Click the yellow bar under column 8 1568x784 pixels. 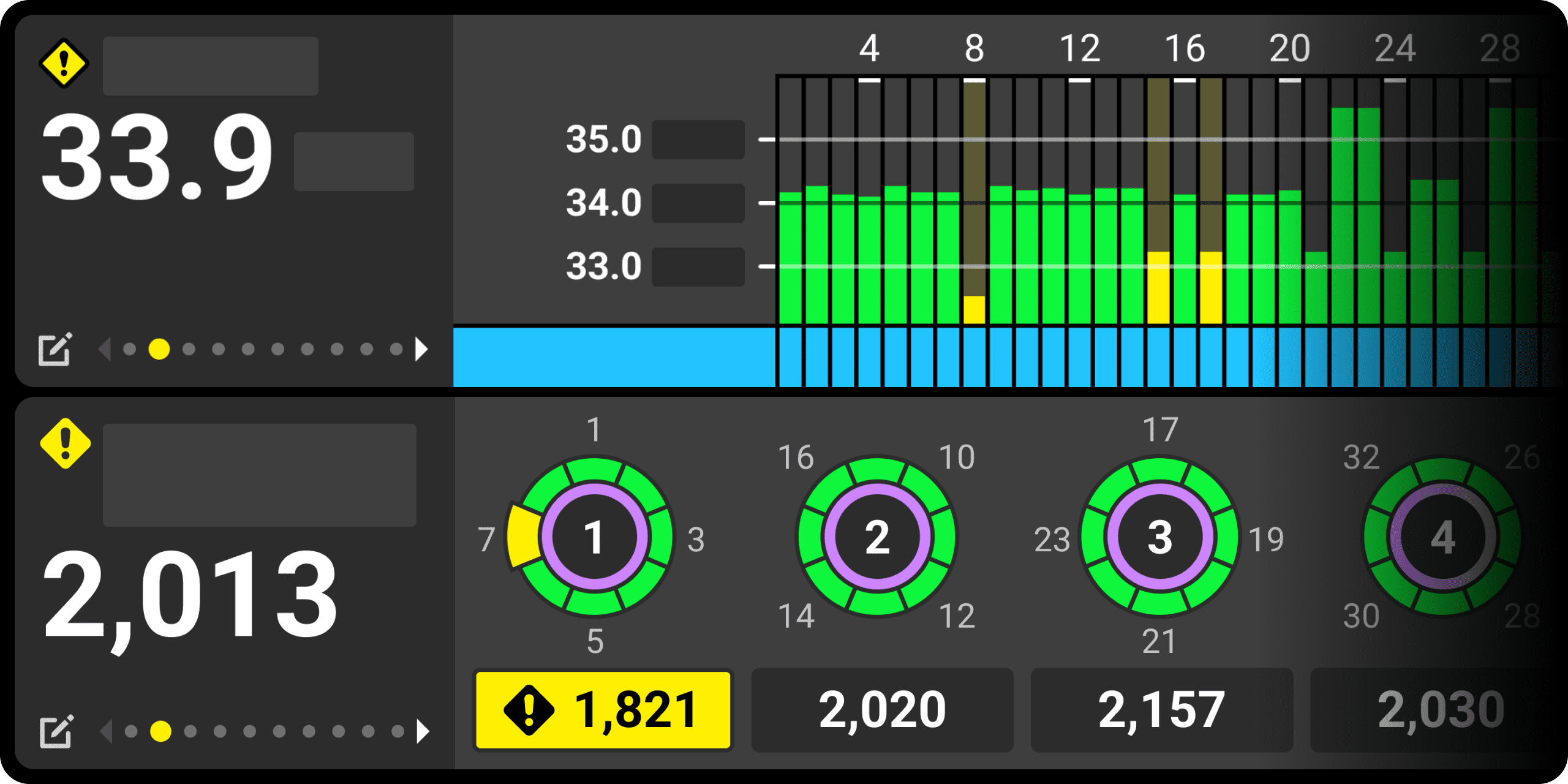[x=974, y=310]
